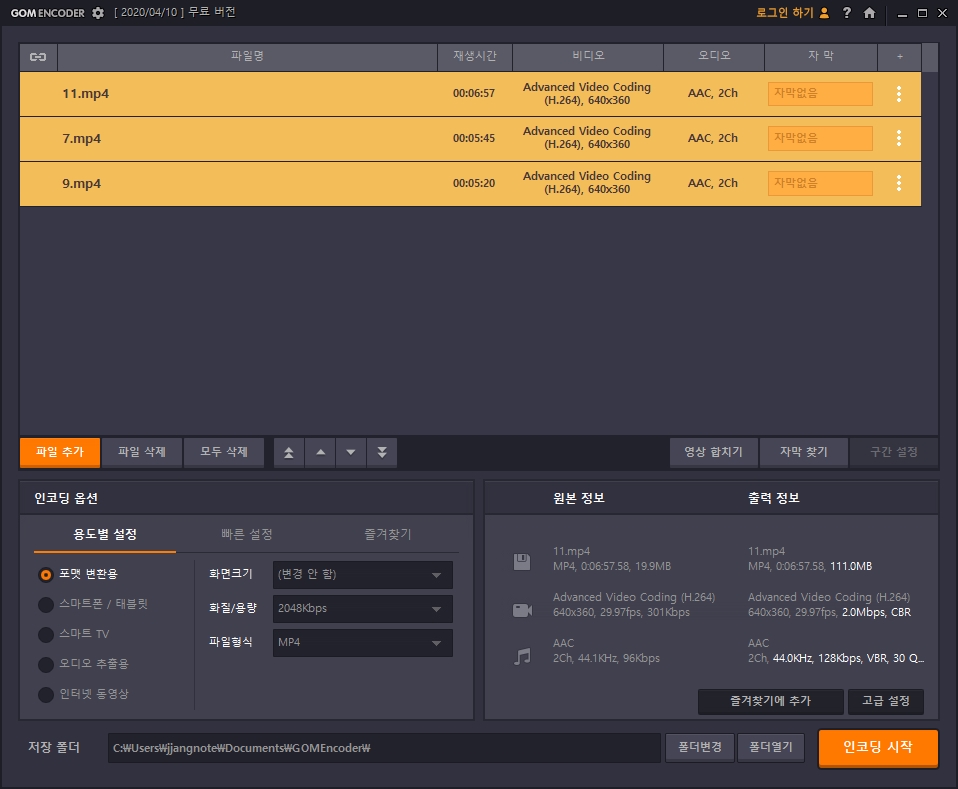Start encoding with 인코딩 시작
Viewport: 958px width, 789px height.
point(878,747)
